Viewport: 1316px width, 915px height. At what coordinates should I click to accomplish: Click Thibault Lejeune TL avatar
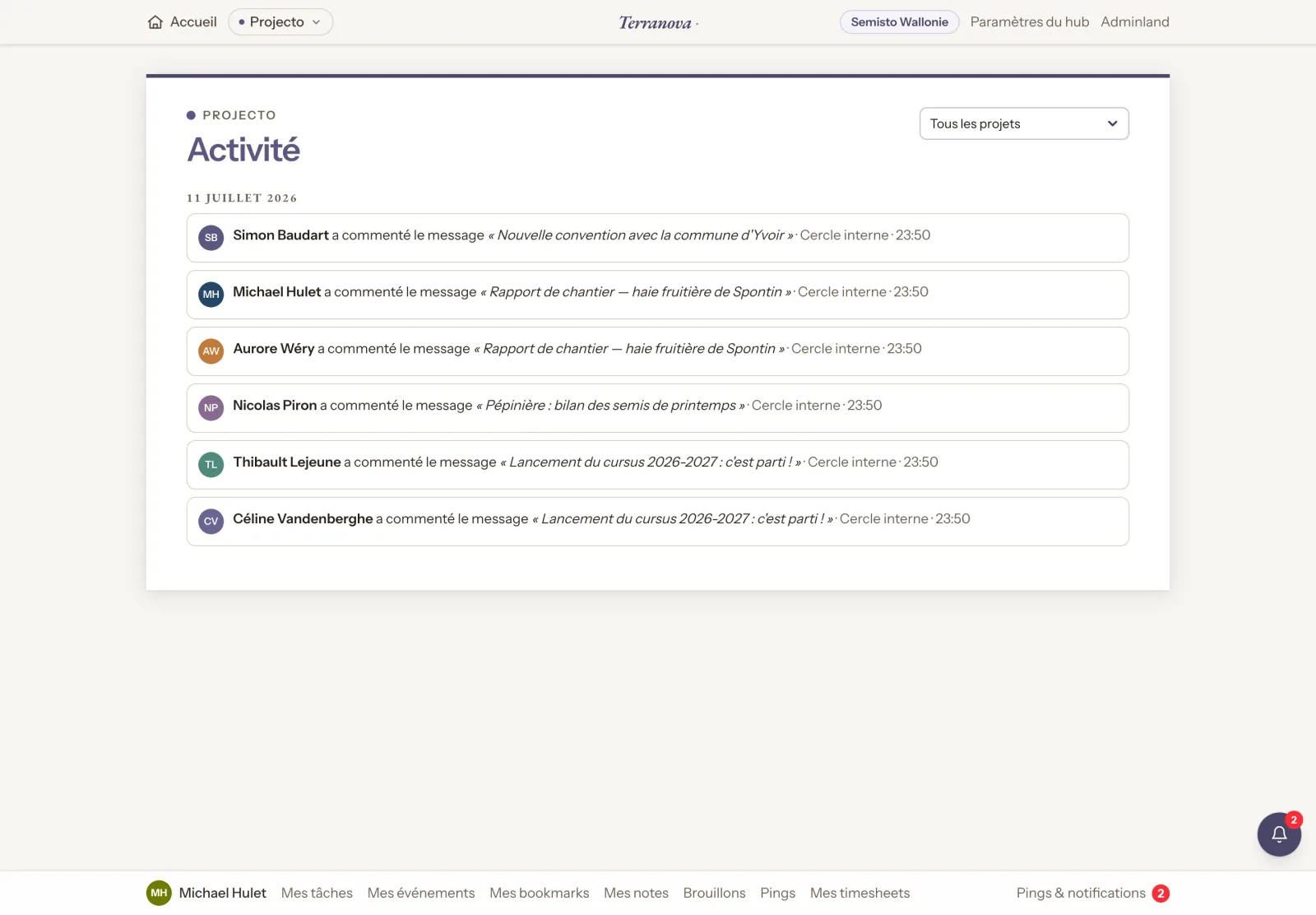(x=211, y=465)
